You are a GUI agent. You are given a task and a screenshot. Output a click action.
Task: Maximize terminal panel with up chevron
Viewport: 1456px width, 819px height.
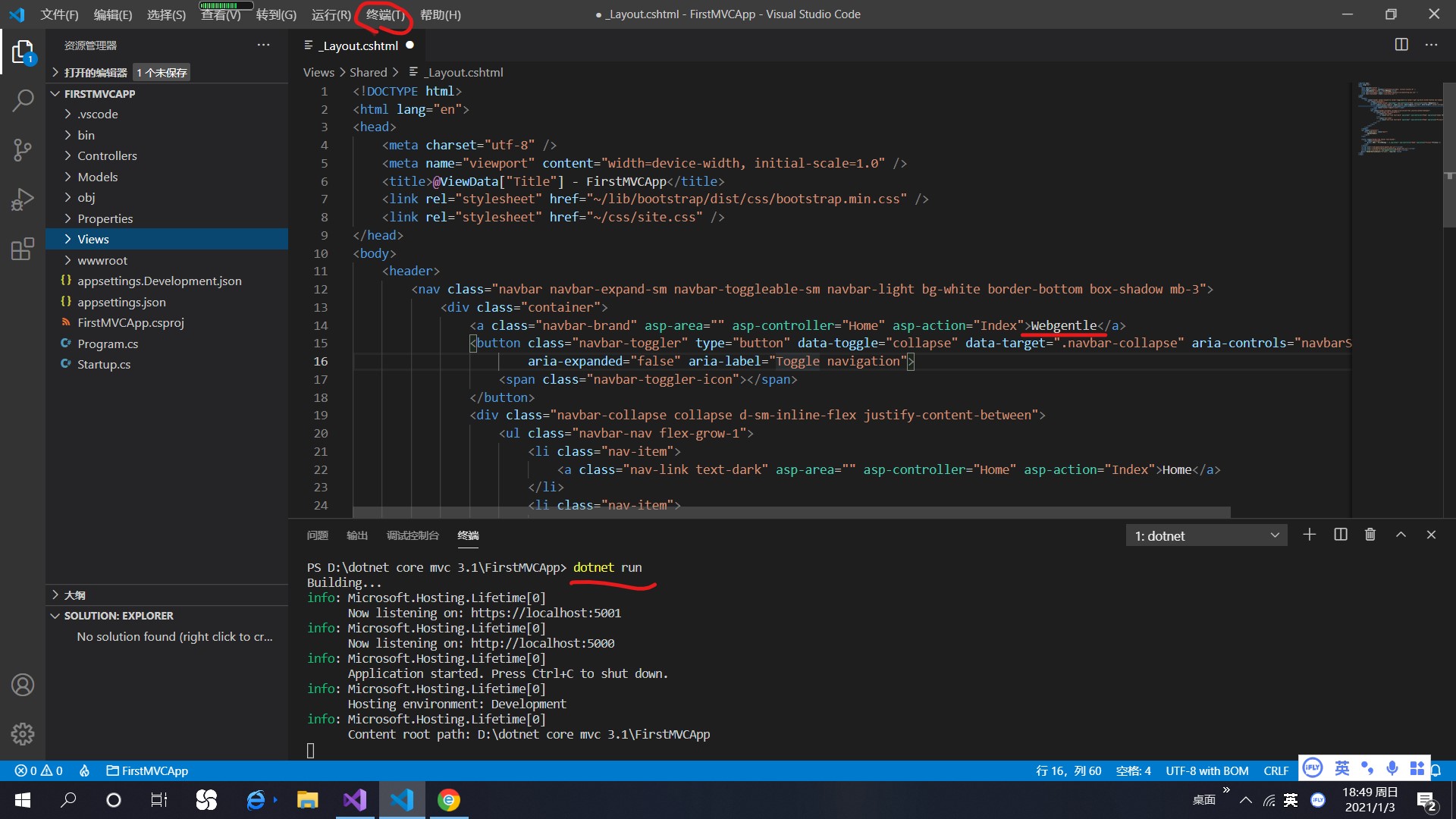point(1401,535)
